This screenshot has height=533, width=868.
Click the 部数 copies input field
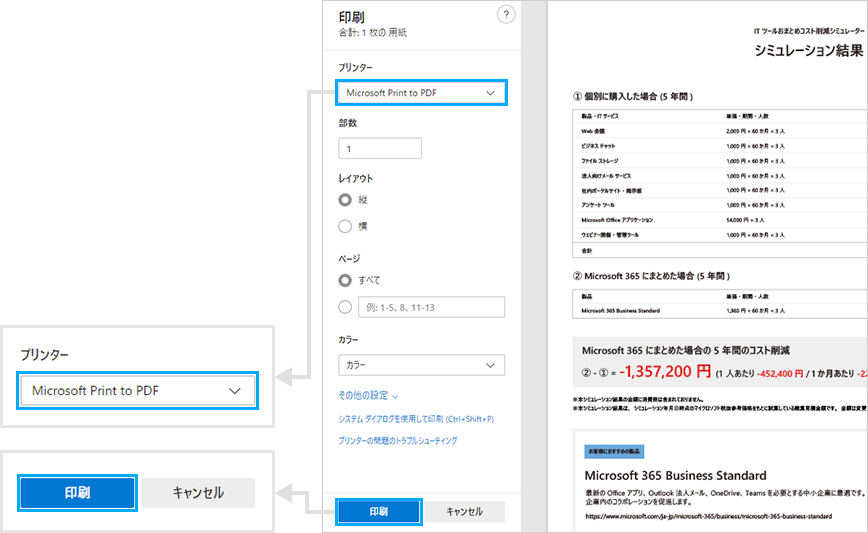coord(380,149)
